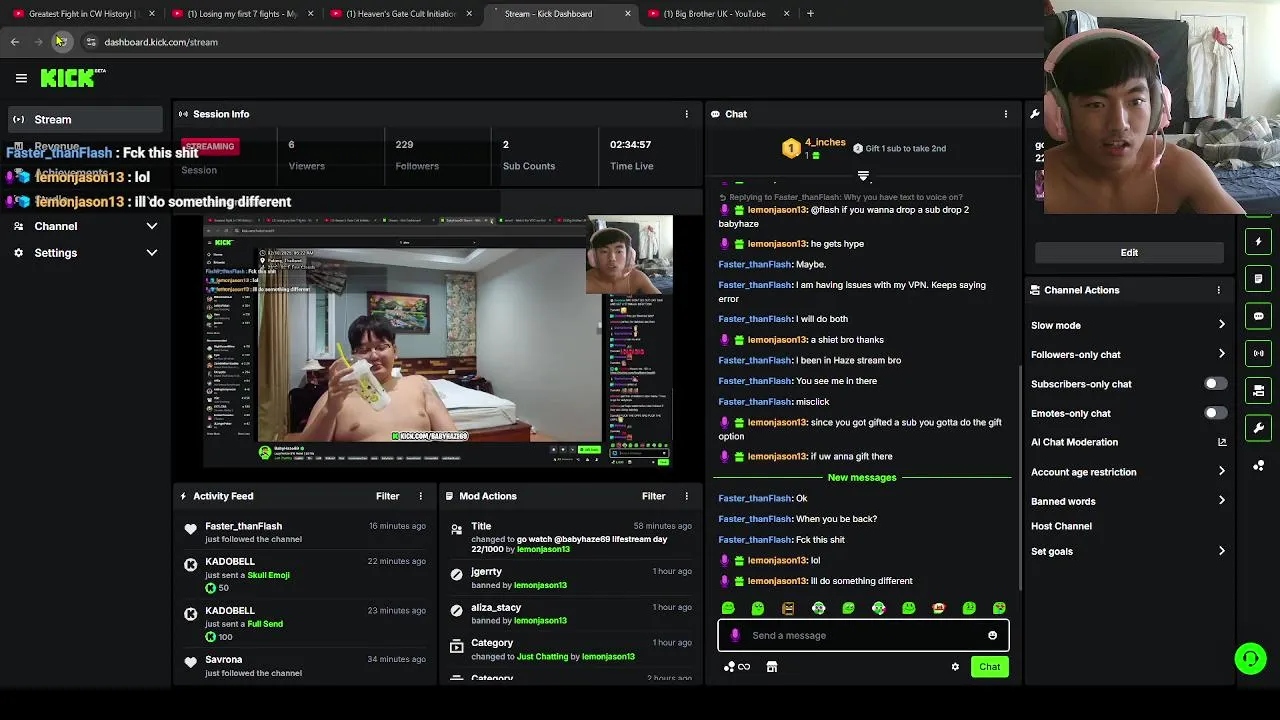This screenshot has height=720, width=1280.
Task: Click the three-dots cluster icon in right rail
Action: pyautogui.click(x=1258, y=465)
